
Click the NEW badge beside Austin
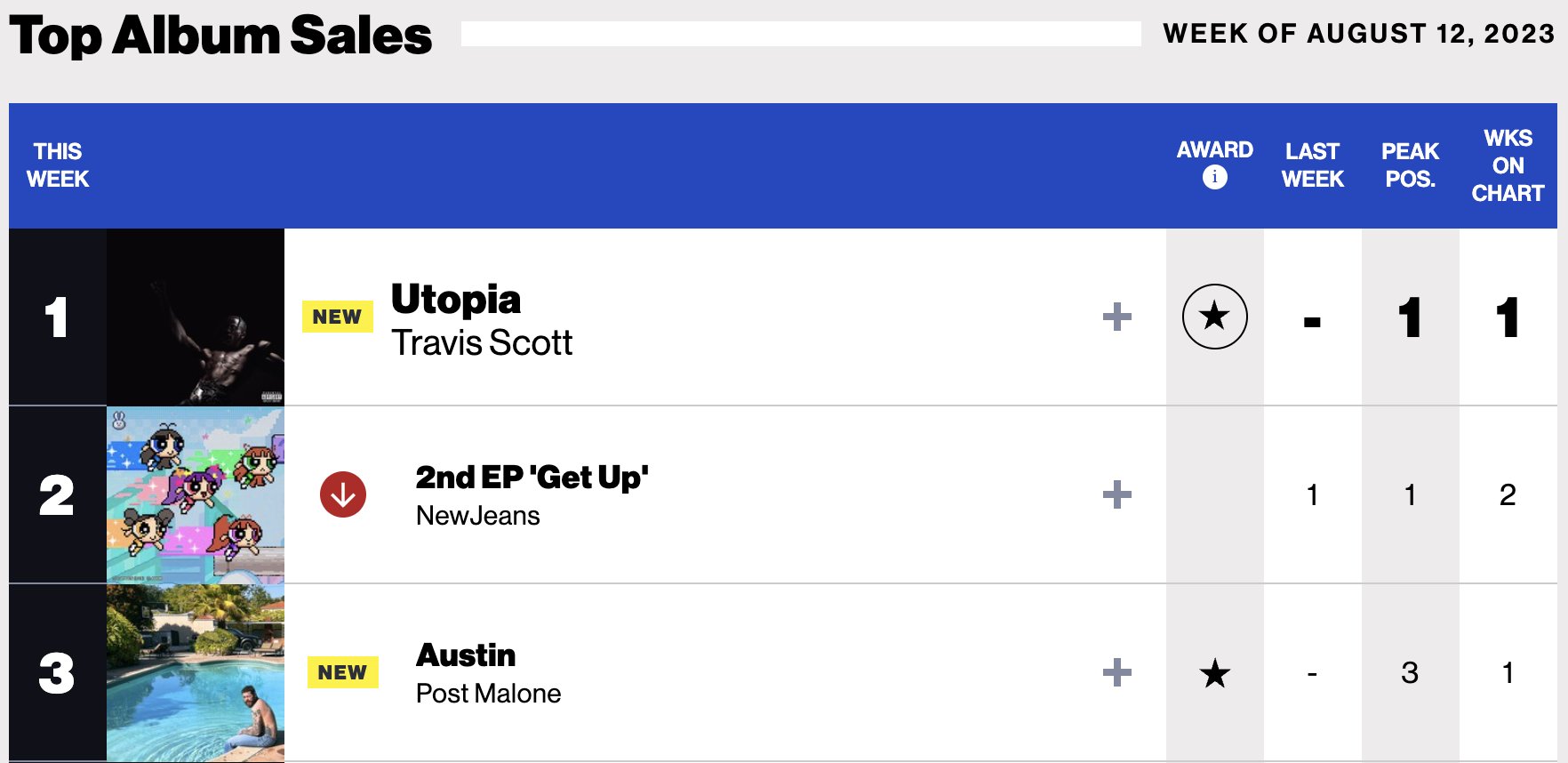pos(342,672)
